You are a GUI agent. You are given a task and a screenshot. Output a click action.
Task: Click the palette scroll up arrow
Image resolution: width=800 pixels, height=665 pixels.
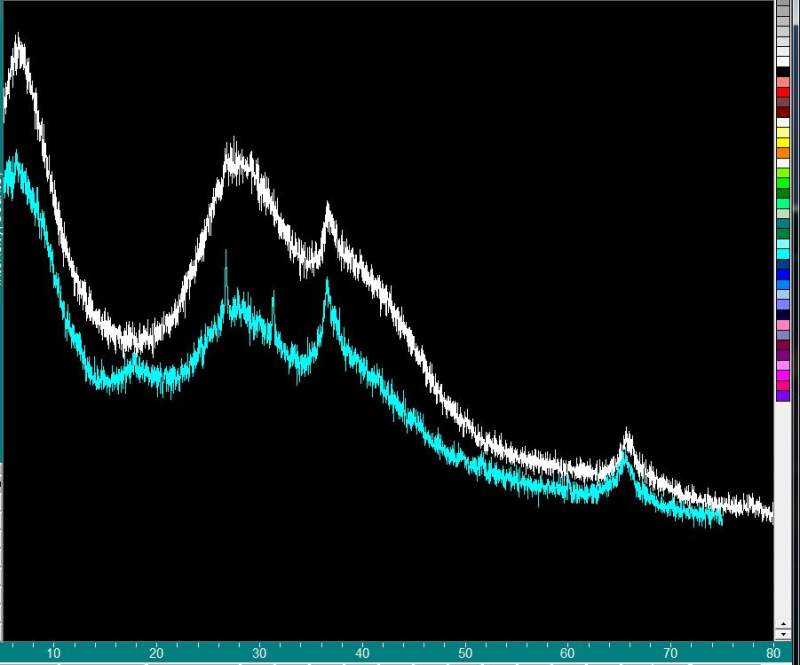tap(783, 624)
